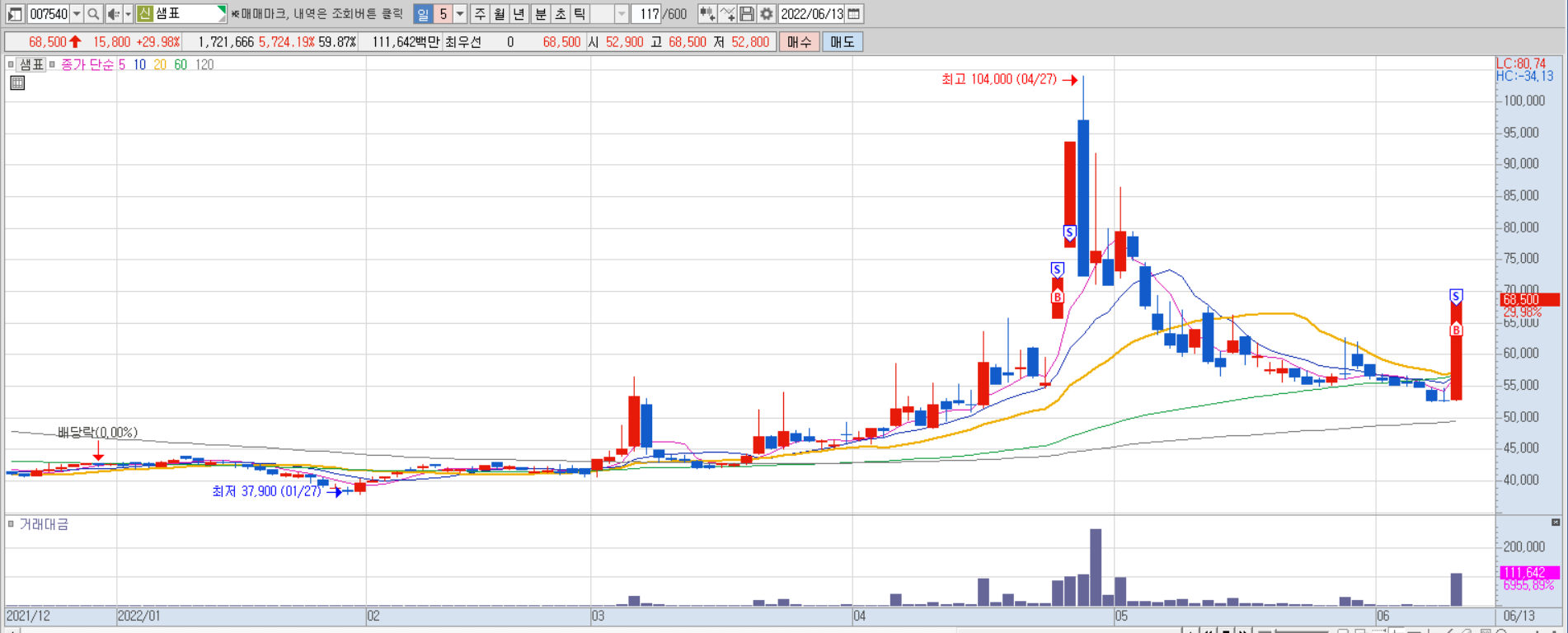This screenshot has height=633, width=1568.
Task: Click the period value 5 button
Action: pos(443,14)
